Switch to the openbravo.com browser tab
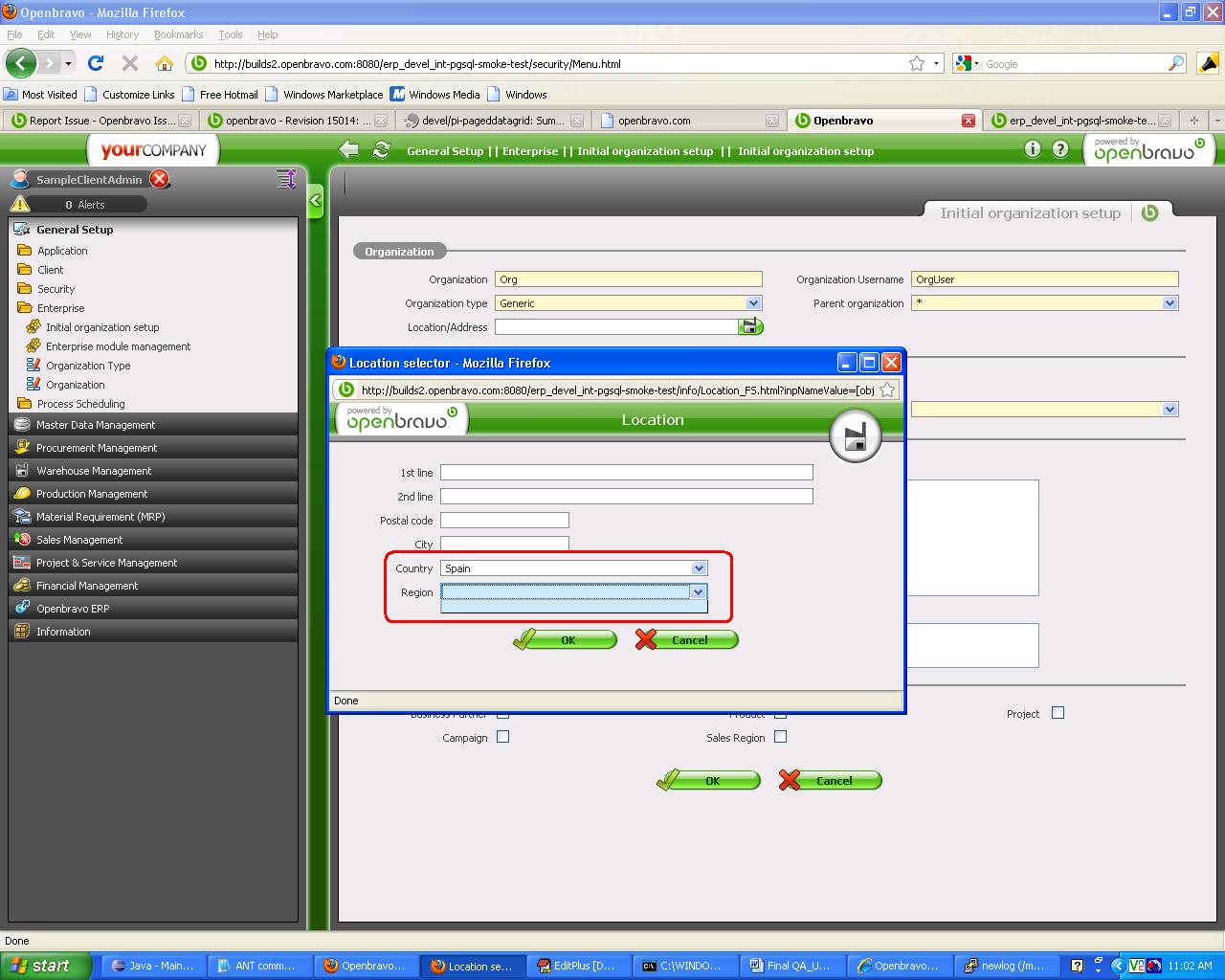The width and height of the screenshot is (1225, 980). tap(655, 121)
